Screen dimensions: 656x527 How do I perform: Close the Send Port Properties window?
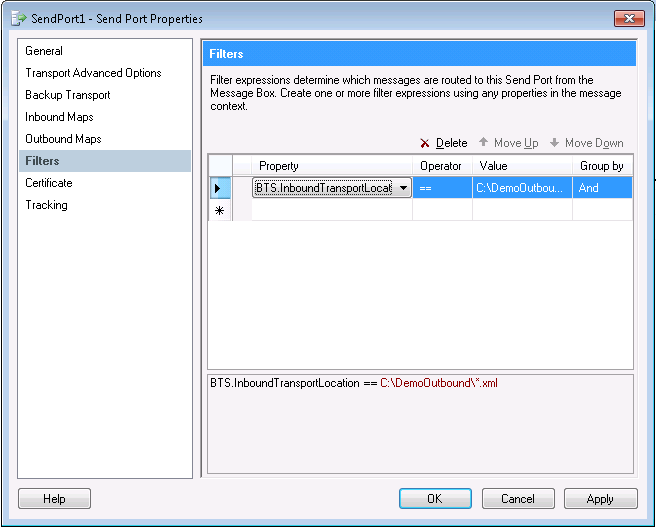pyautogui.click(x=627, y=18)
